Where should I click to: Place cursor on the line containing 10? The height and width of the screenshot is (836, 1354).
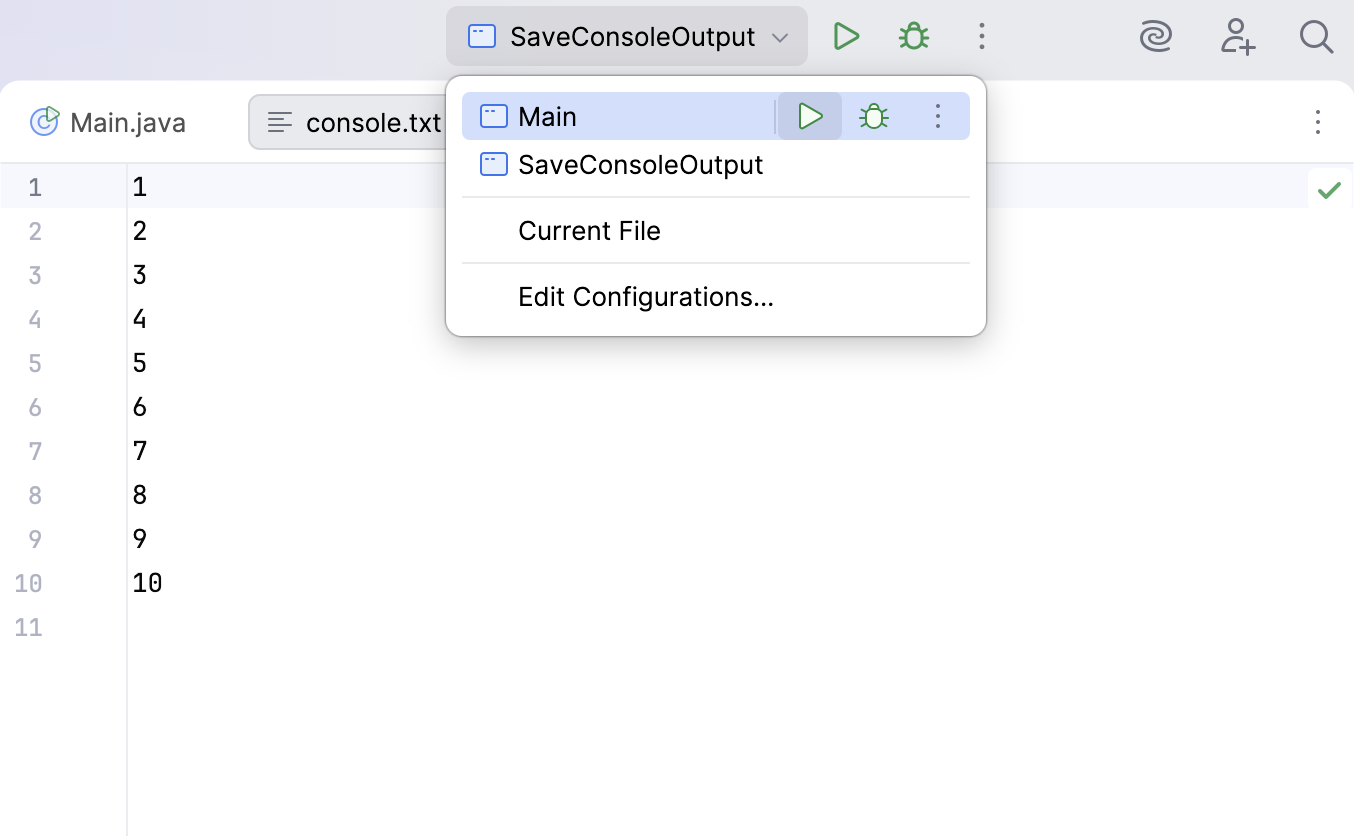[x=148, y=582]
